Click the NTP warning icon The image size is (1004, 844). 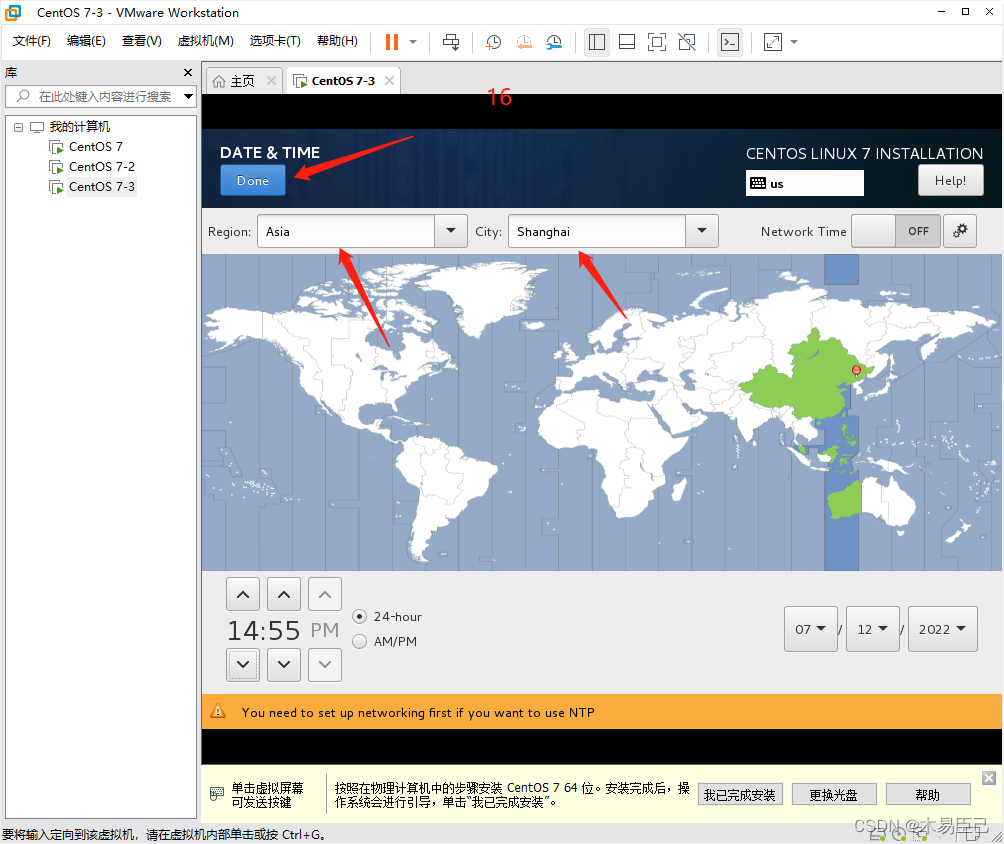click(x=218, y=711)
